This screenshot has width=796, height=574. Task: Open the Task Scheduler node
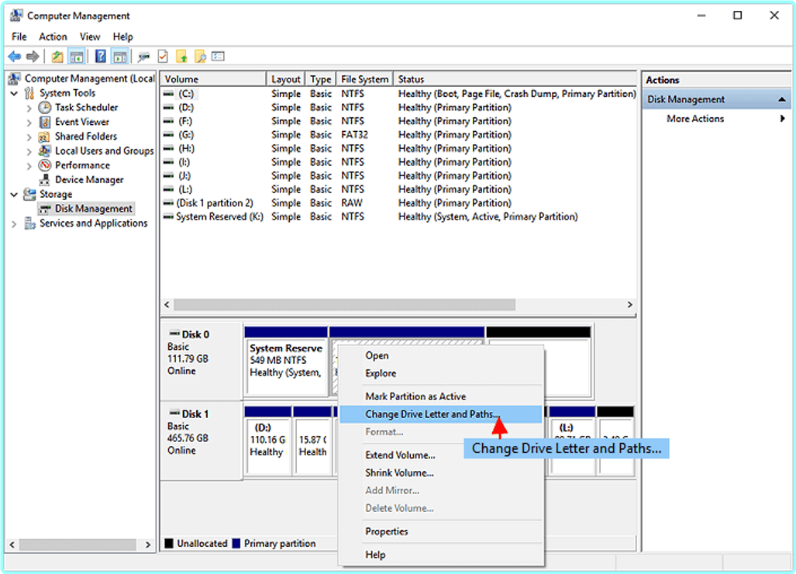86,107
